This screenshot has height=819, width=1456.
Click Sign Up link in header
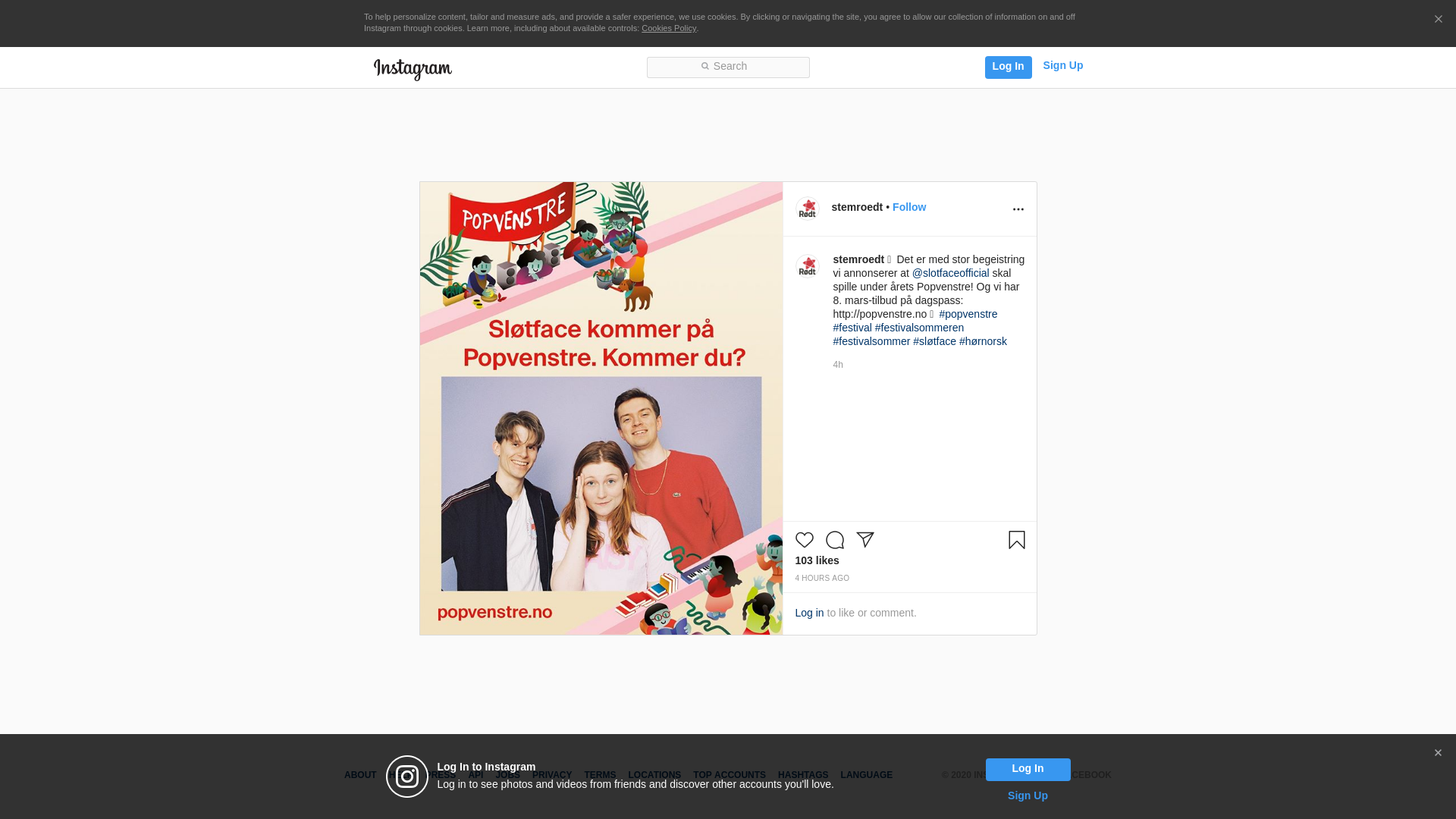[1062, 65]
